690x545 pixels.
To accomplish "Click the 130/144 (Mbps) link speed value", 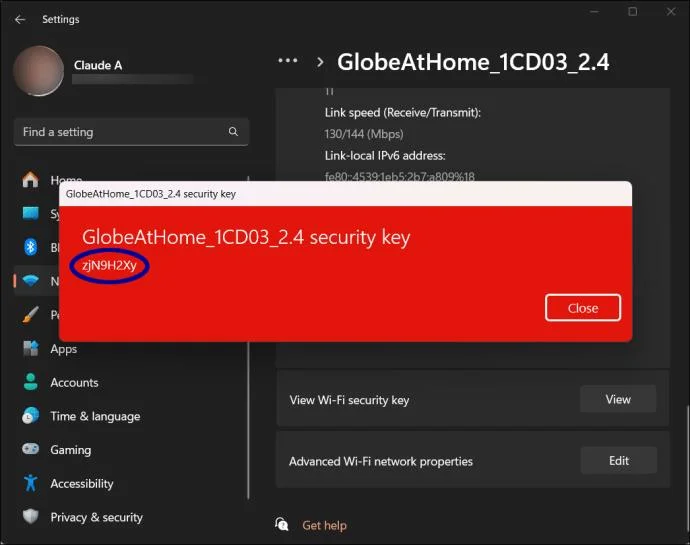I will (363, 134).
